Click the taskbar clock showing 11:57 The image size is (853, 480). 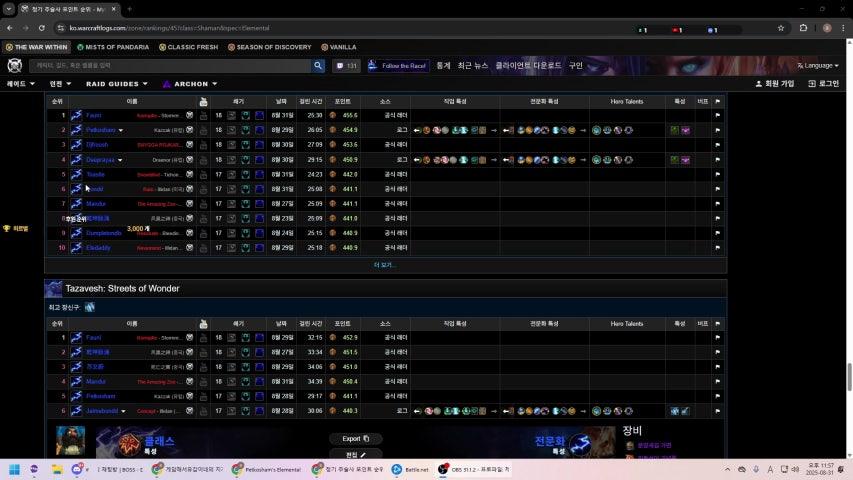click(x=821, y=469)
